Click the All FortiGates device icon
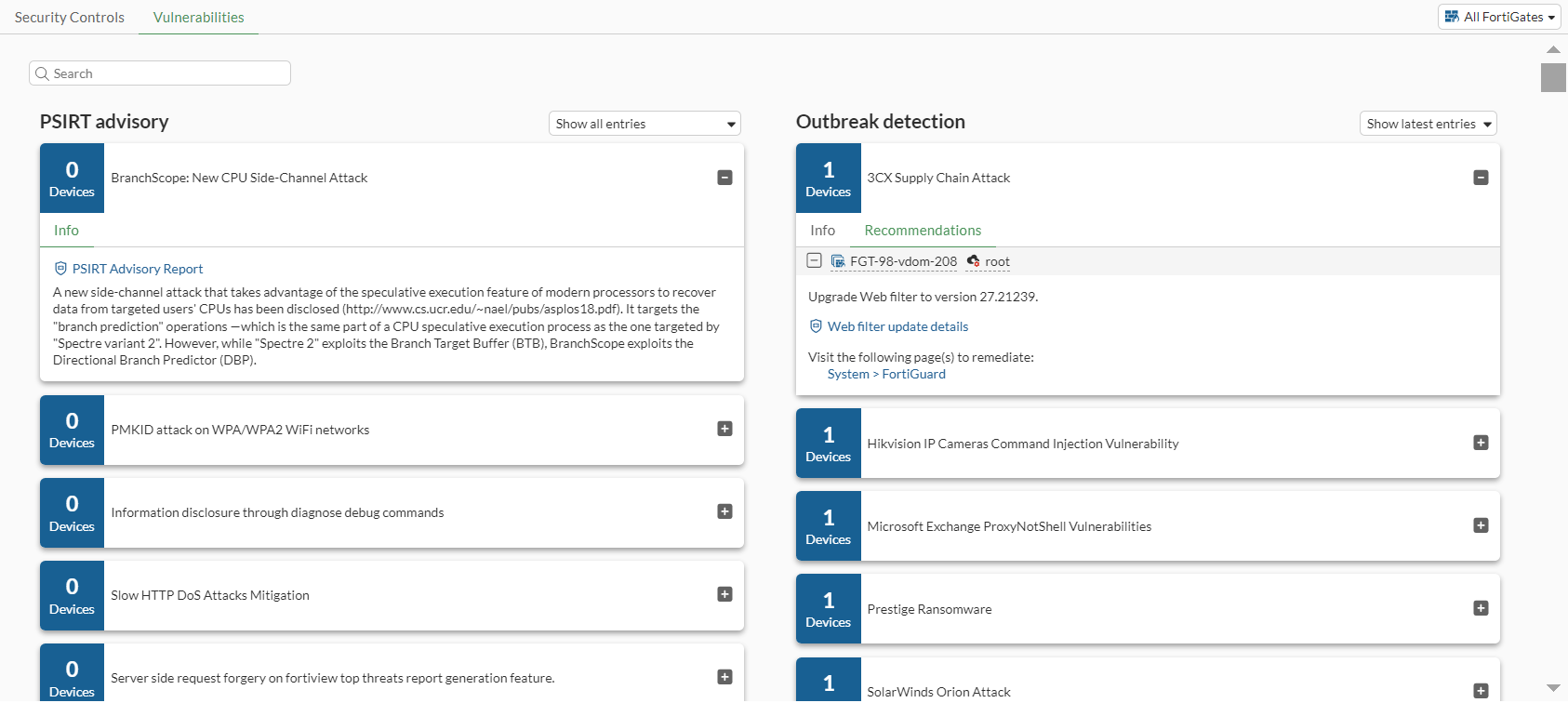This screenshot has height=703, width=1568. coord(1452,17)
